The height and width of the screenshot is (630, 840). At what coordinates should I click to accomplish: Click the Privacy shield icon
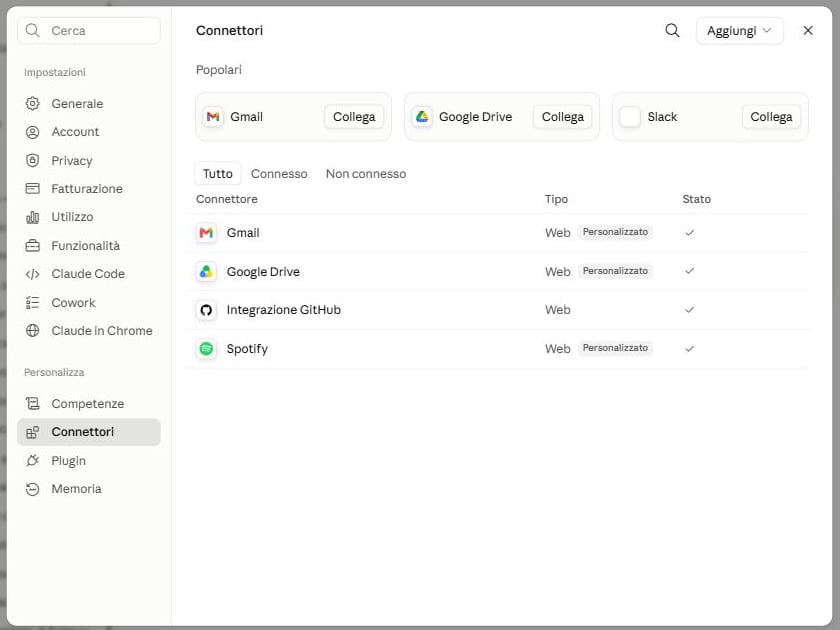tap(33, 160)
